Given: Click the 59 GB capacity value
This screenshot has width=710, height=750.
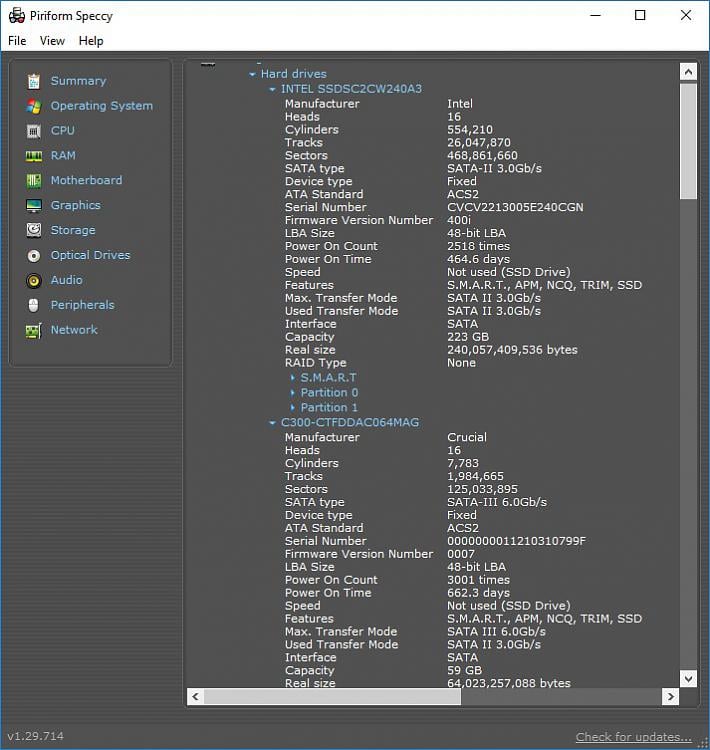Looking at the screenshot, I should point(465,670).
